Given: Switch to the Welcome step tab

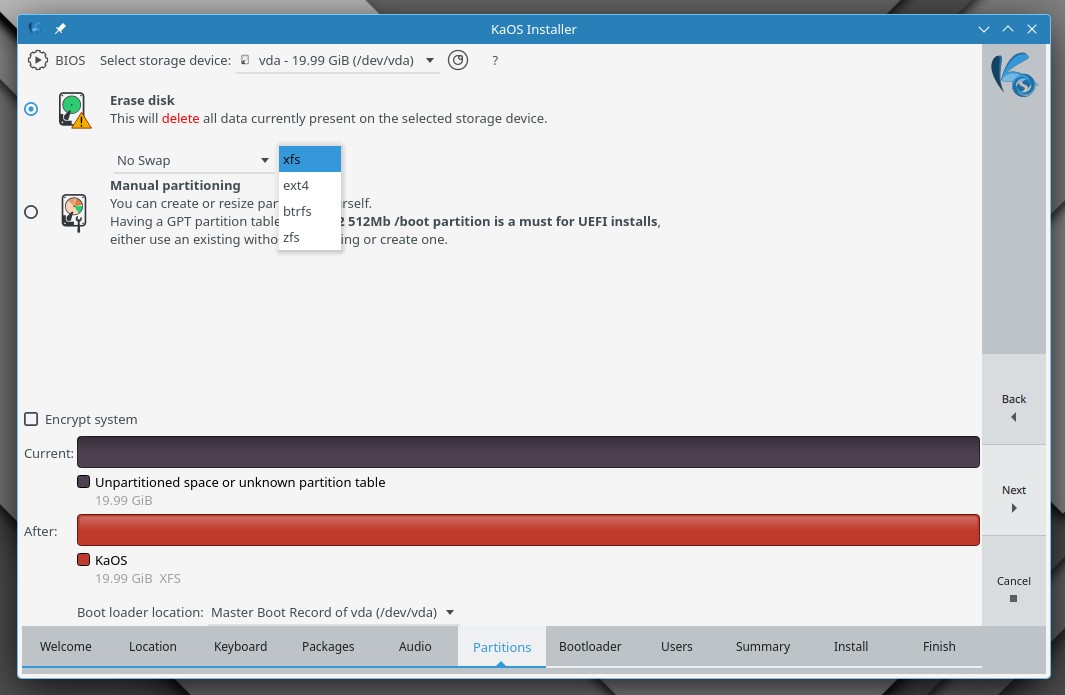Looking at the screenshot, I should click(66, 647).
